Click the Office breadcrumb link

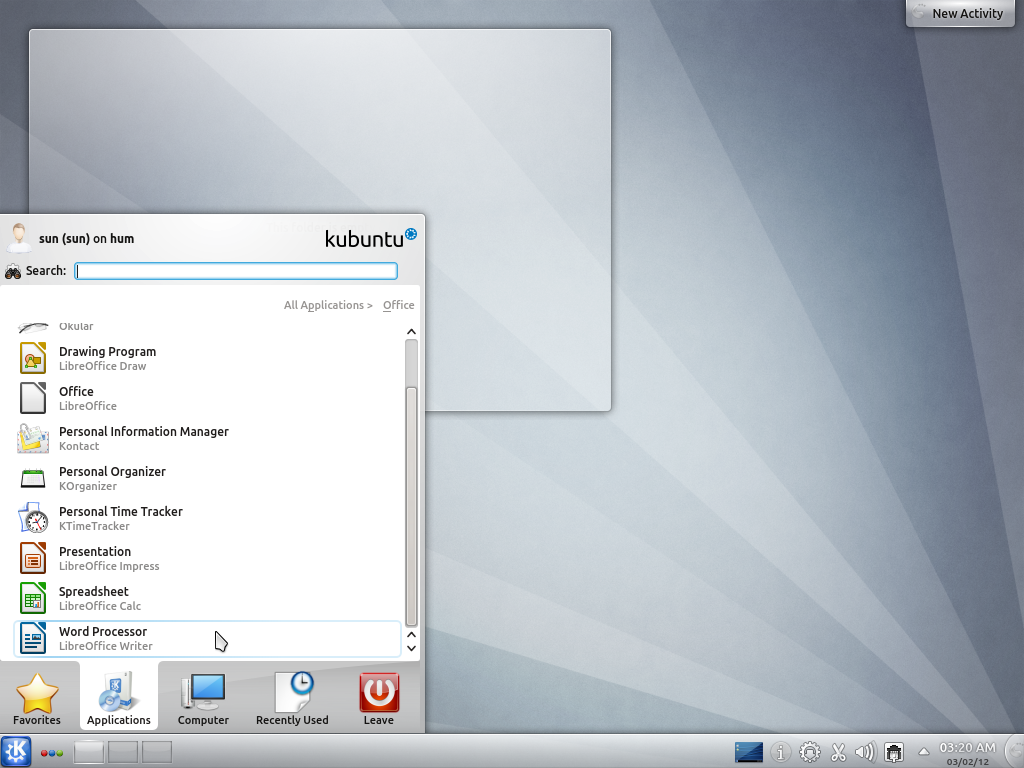click(398, 305)
